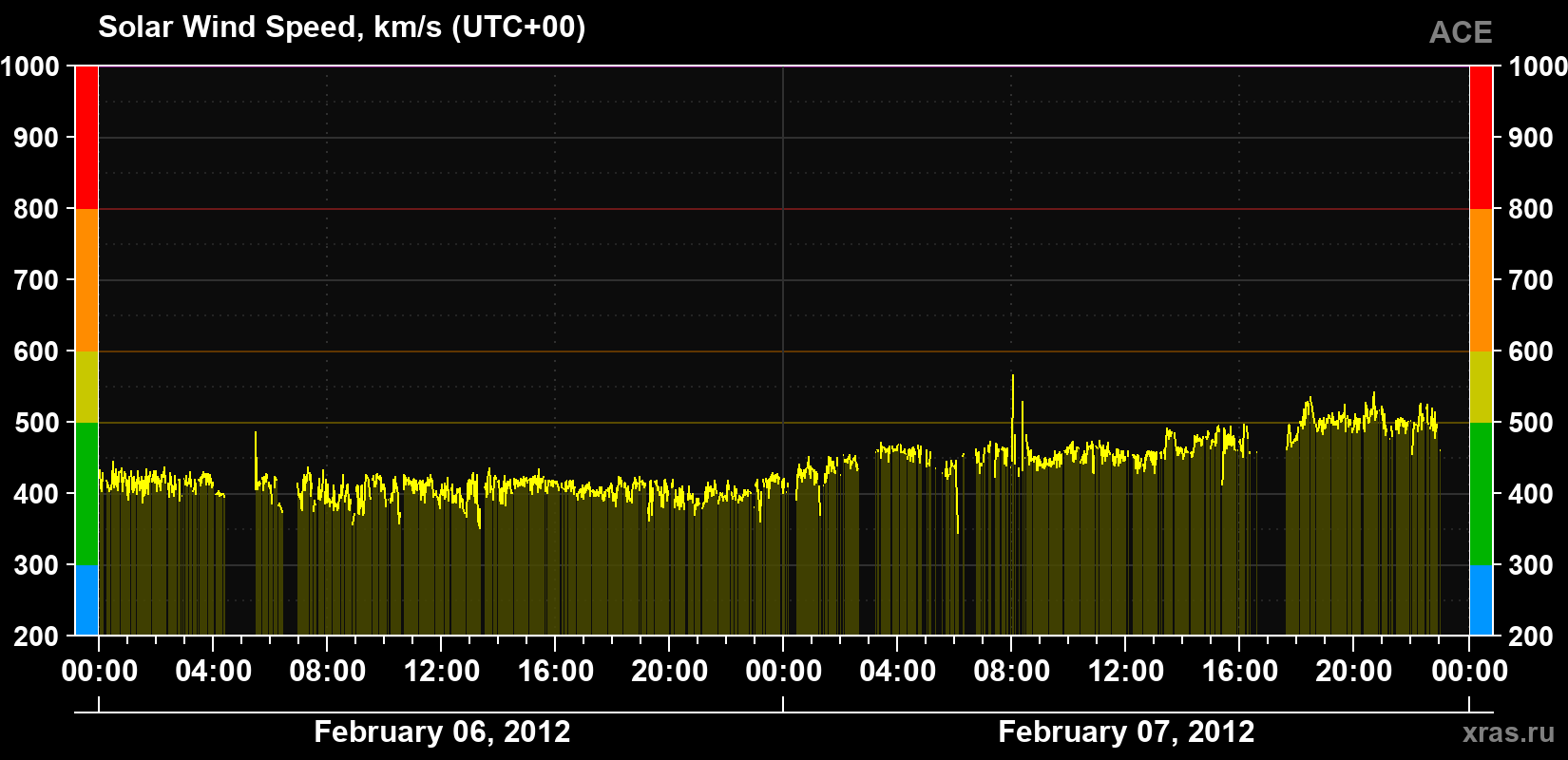
Task: Click the 600 label on the left axis
Action: coord(37,351)
